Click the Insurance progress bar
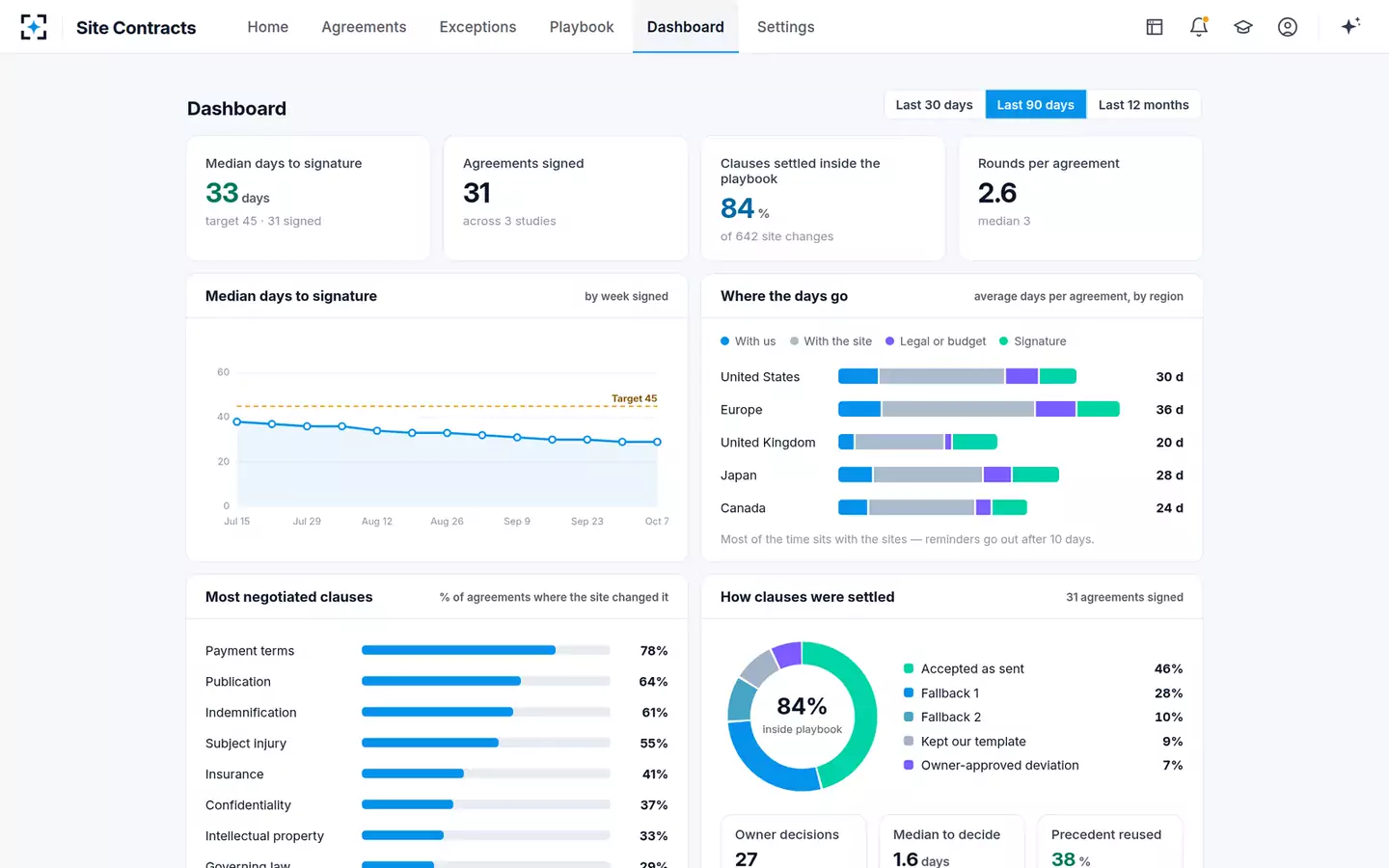 486,773
